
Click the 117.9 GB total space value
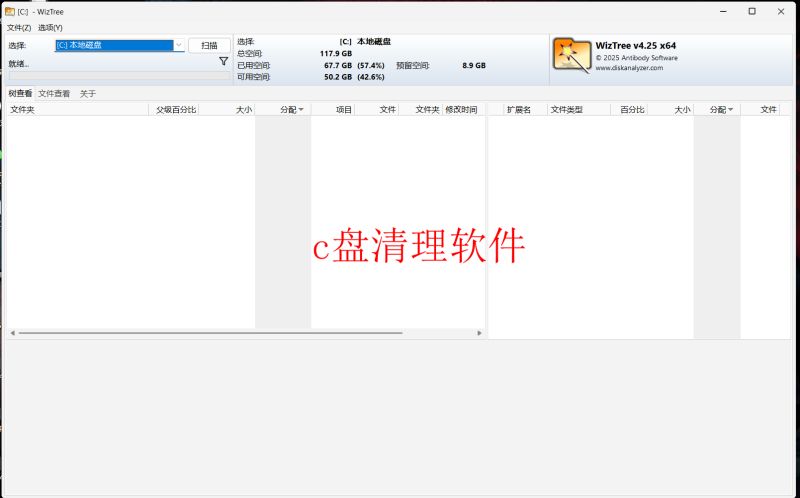click(336, 54)
